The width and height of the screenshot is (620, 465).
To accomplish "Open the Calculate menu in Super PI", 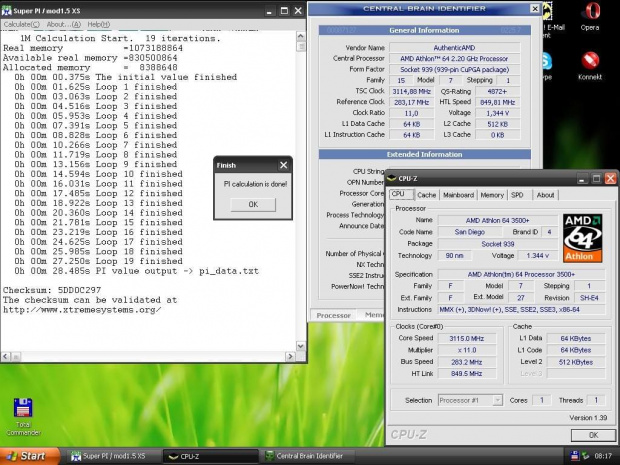I will pos(21,25).
